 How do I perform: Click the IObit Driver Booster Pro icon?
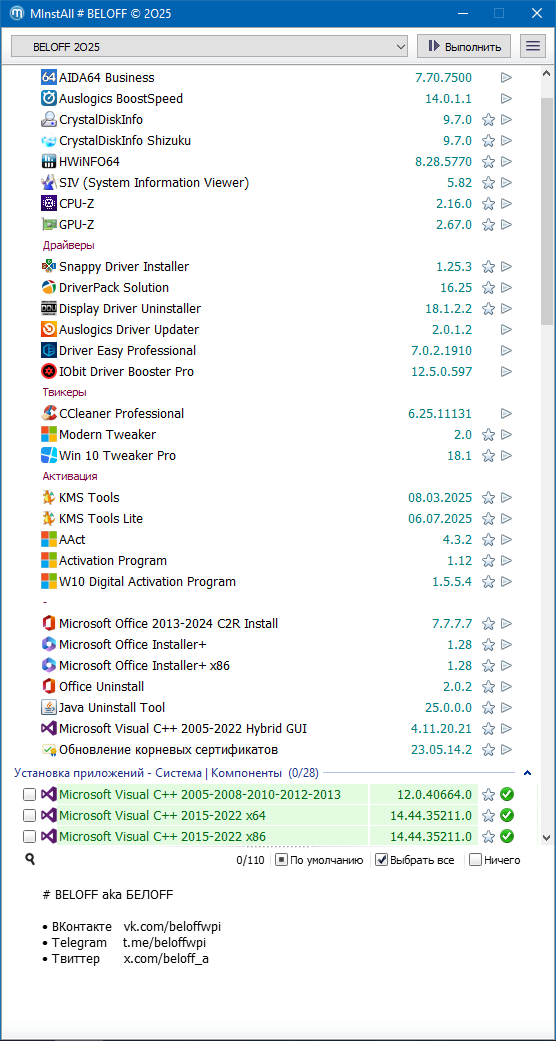[x=48, y=372]
